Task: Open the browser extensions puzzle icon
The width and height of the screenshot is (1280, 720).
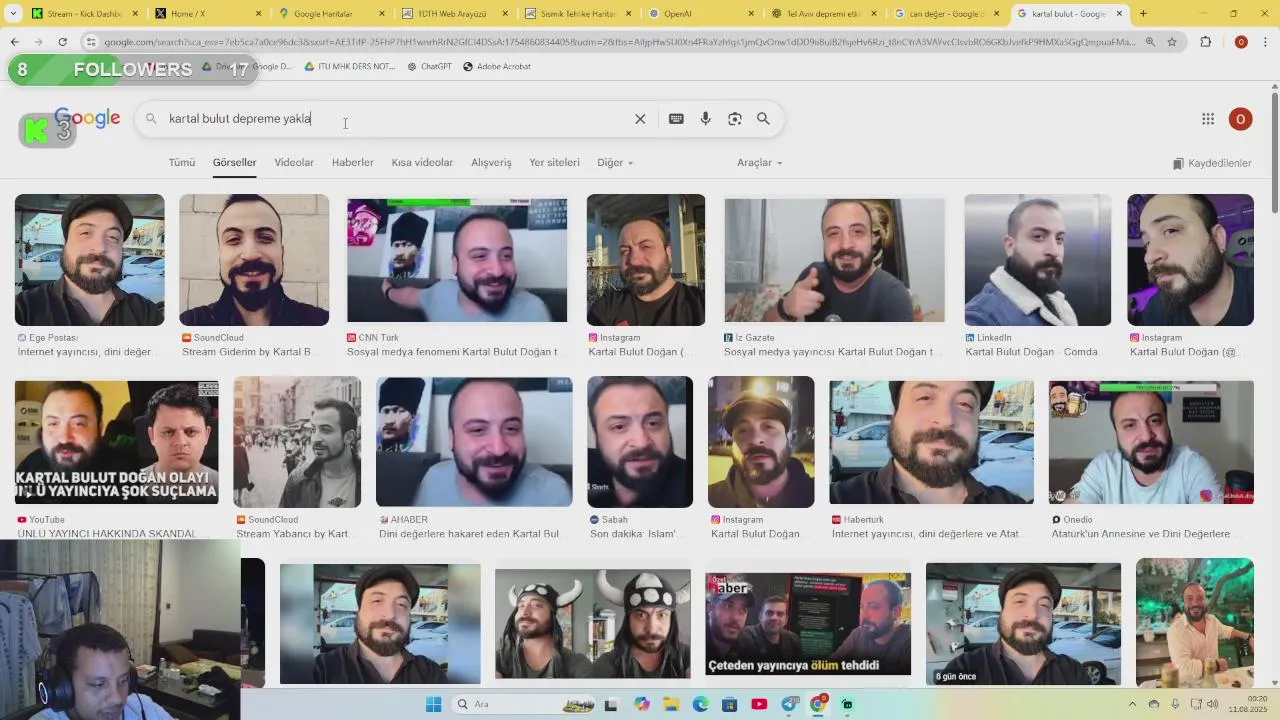Action: pos(1205,42)
